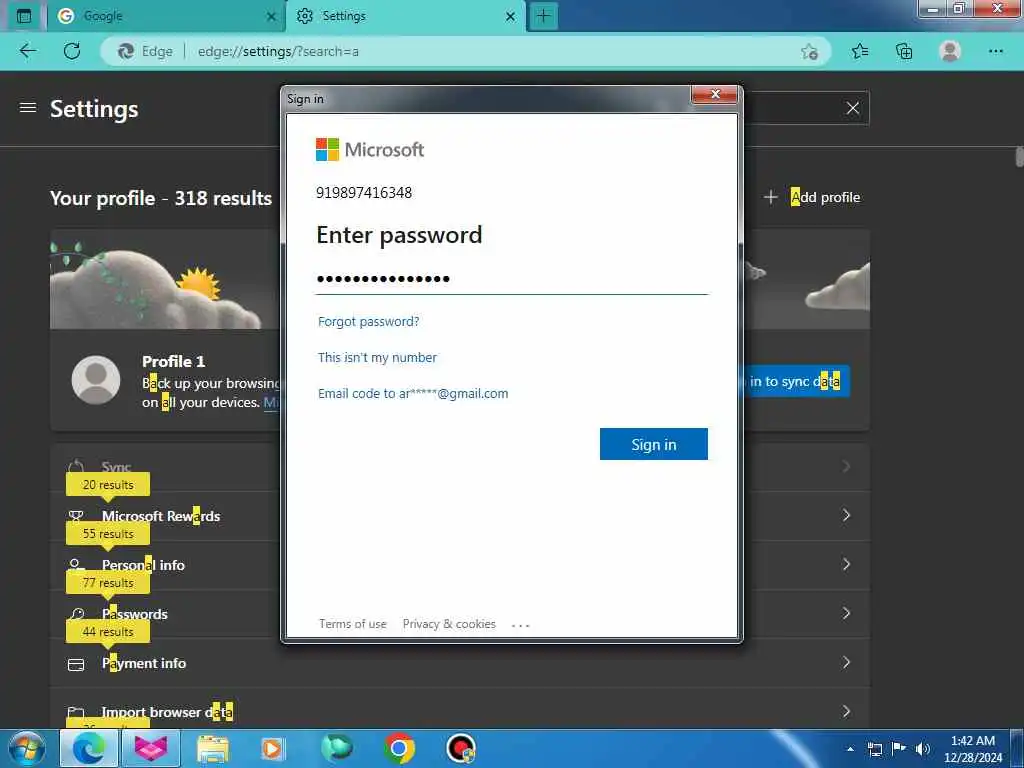The width and height of the screenshot is (1024, 768).
Task: Switch to the Google tab
Action: tap(166, 16)
